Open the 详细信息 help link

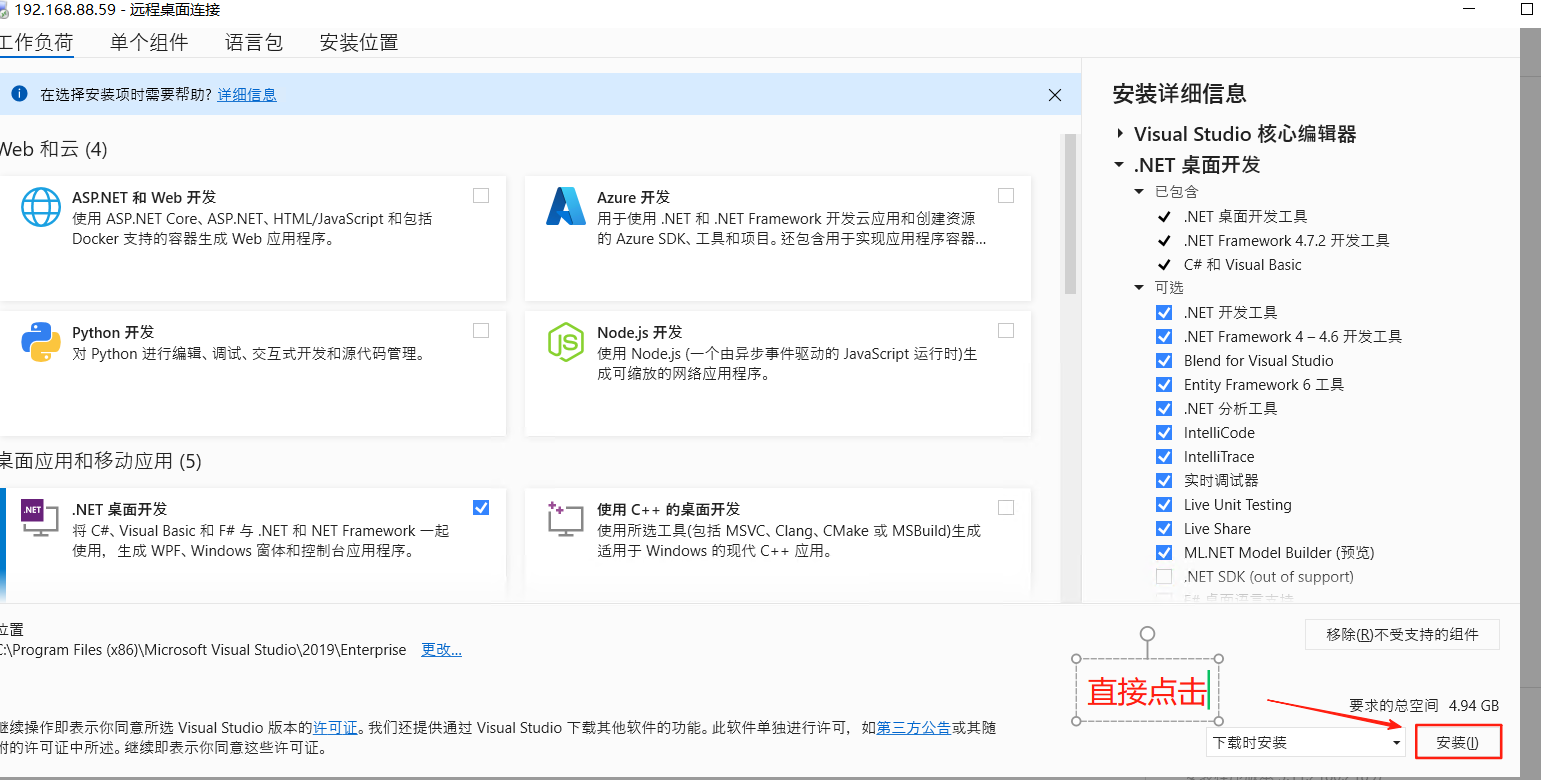pos(247,95)
